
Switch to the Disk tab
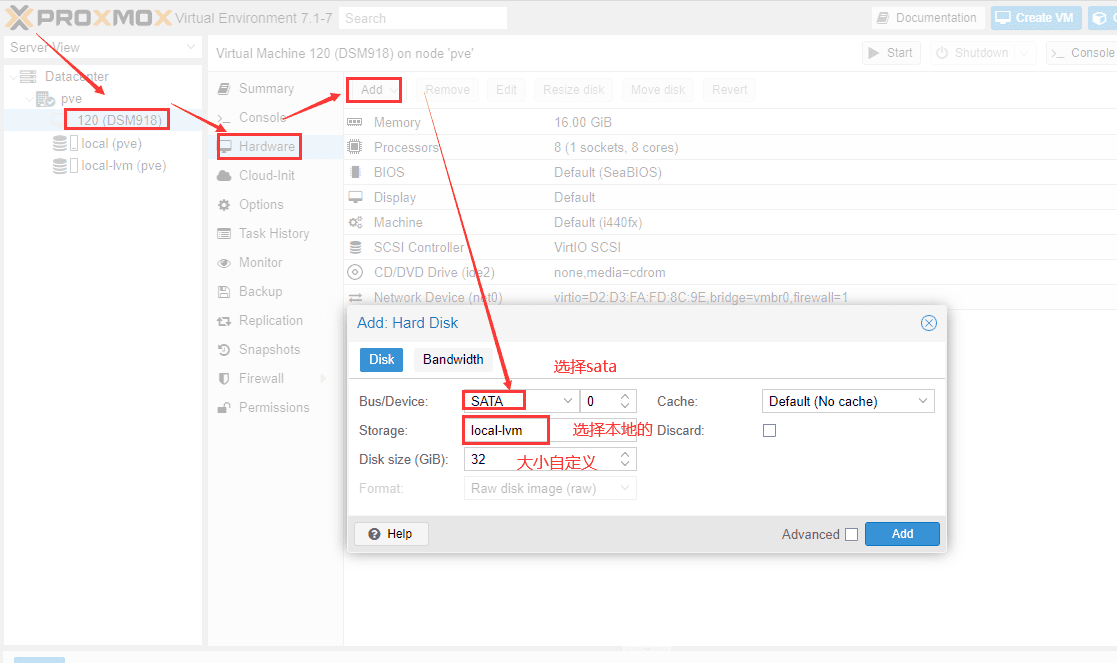pyautogui.click(x=381, y=360)
